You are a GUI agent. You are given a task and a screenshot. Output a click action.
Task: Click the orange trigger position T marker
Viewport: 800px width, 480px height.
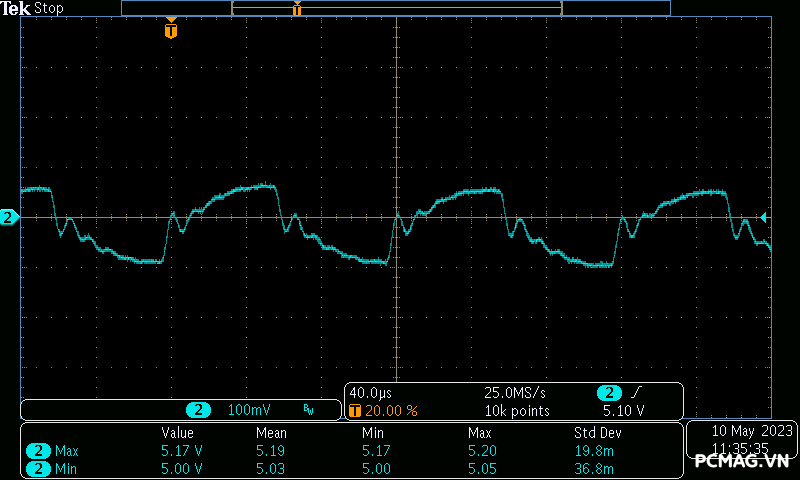(x=171, y=30)
